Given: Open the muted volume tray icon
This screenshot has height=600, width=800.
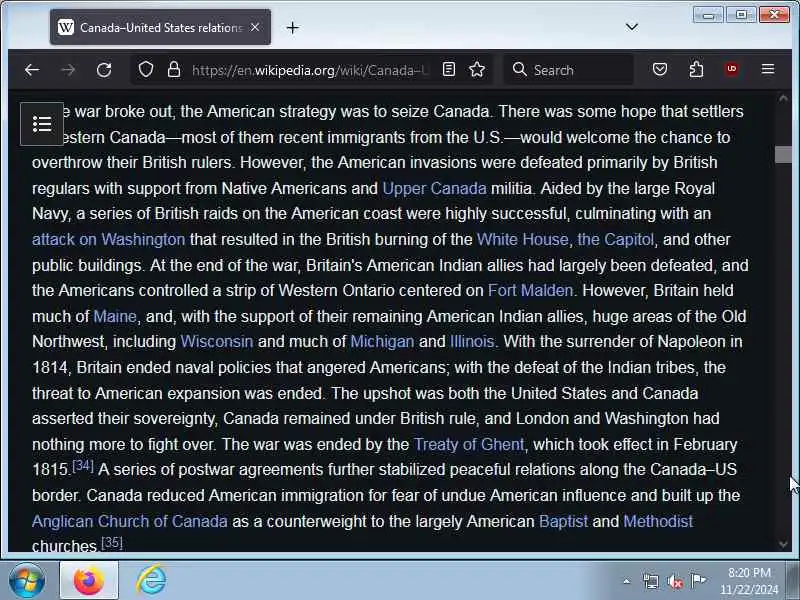Looking at the screenshot, I should (674, 581).
